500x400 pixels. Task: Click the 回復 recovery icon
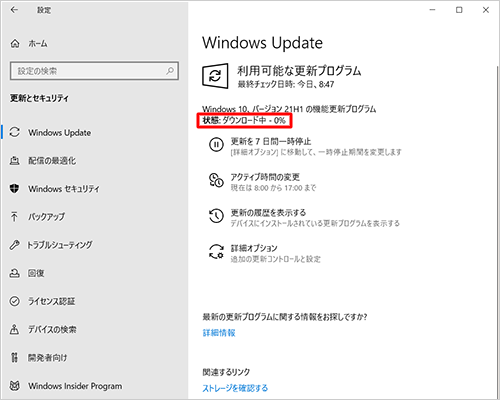pos(14,273)
